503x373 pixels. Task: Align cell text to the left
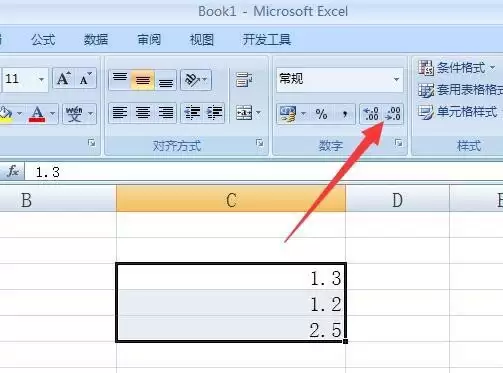click(120, 113)
